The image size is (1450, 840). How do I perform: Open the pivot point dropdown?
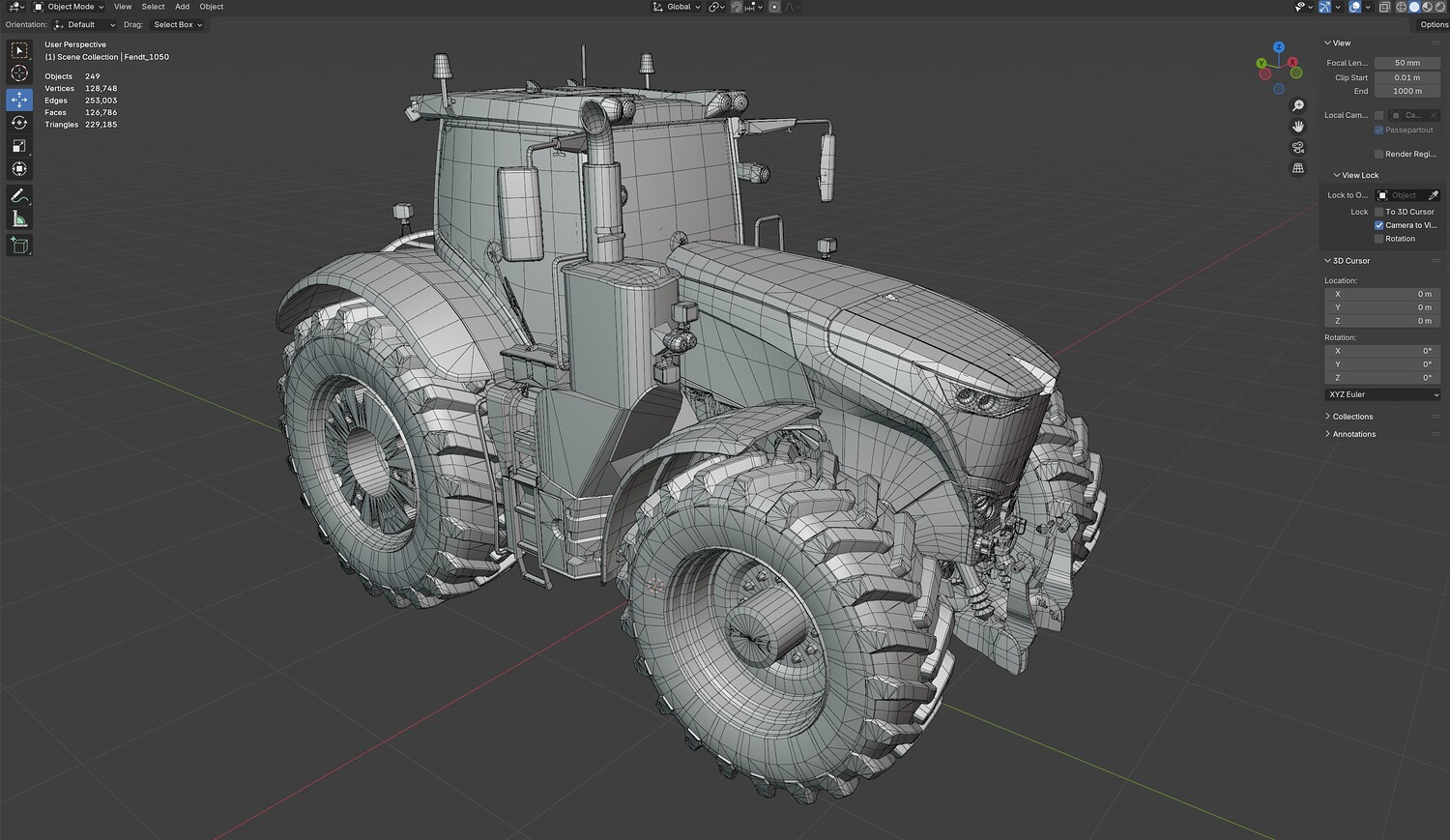[x=716, y=7]
